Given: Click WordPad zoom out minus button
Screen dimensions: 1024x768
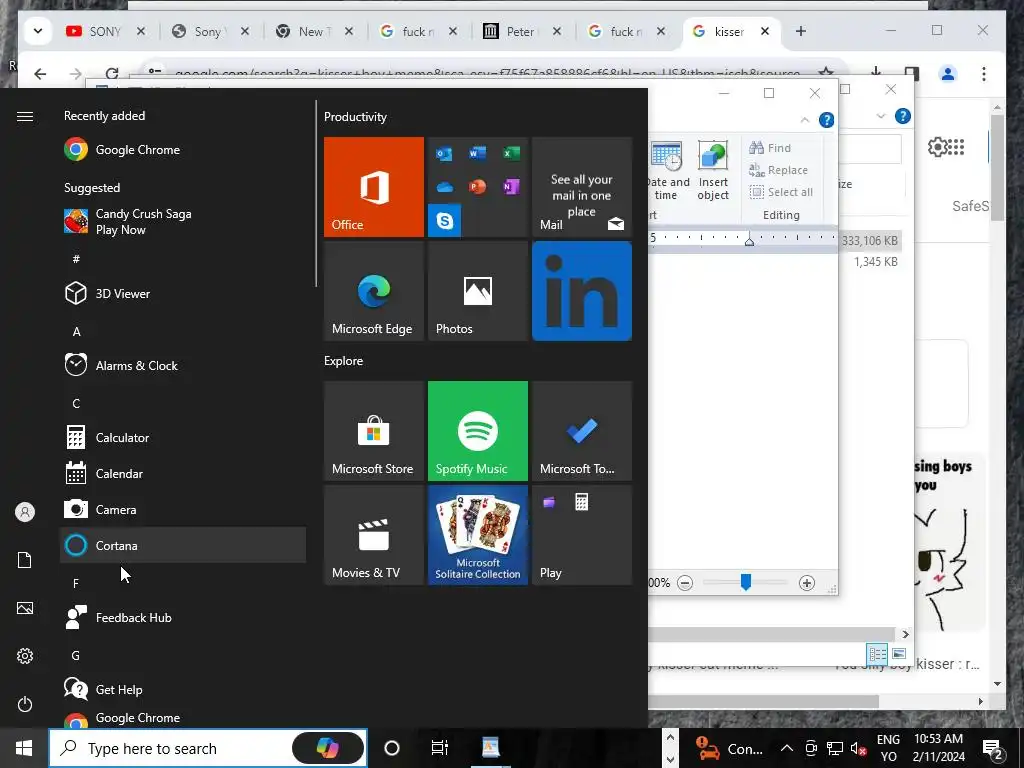Looking at the screenshot, I should [684, 583].
